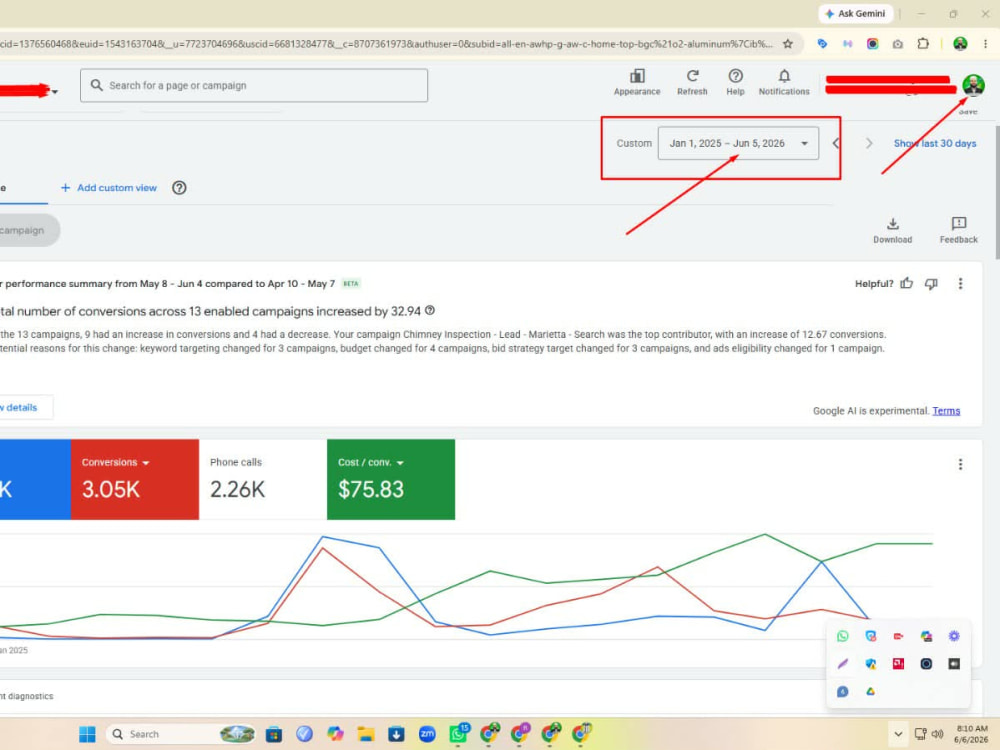Select the blue metric scorecard
The height and width of the screenshot is (750, 1000).
(x=35, y=479)
